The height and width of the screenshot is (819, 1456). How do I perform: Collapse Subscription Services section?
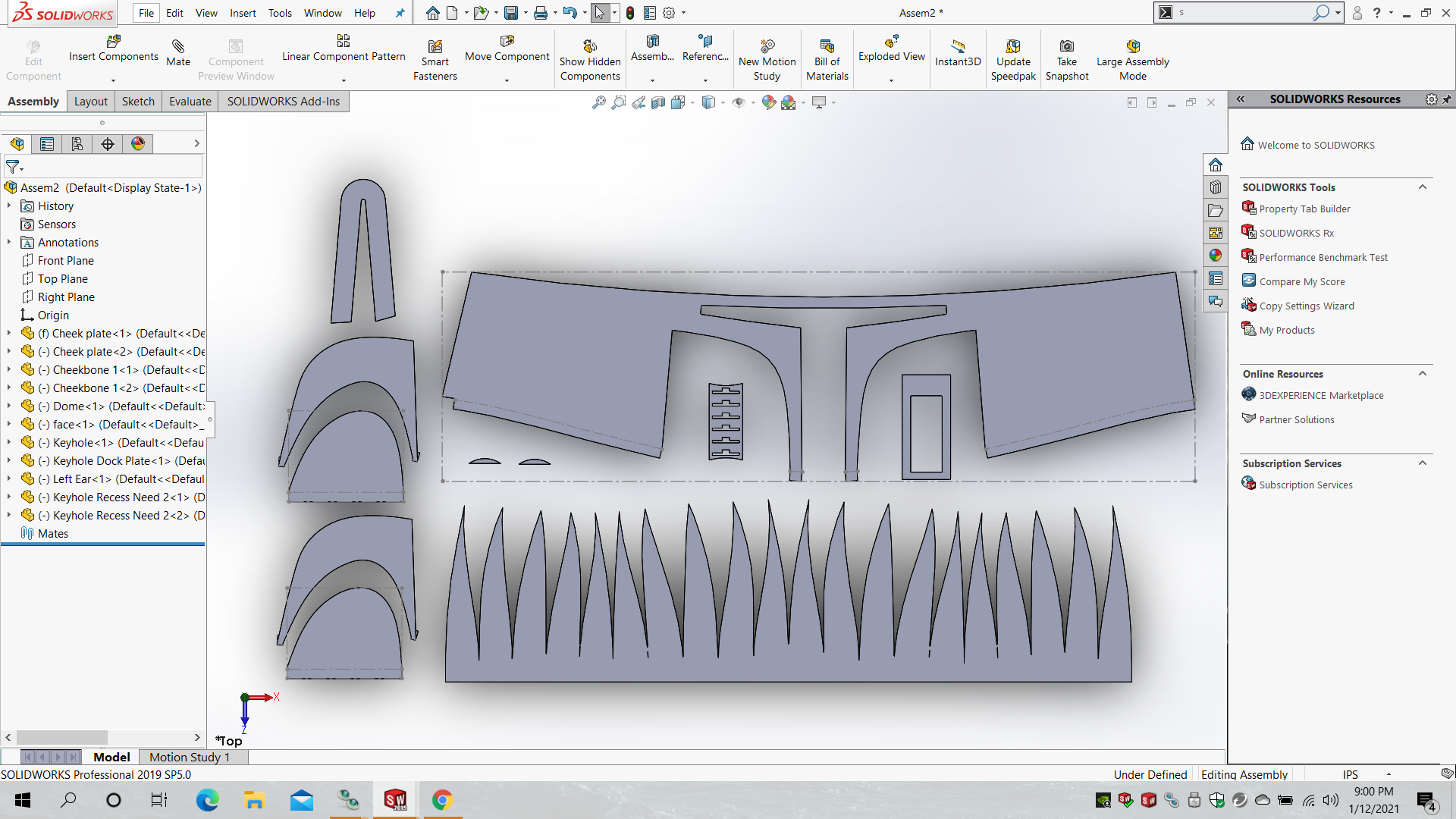(1423, 463)
